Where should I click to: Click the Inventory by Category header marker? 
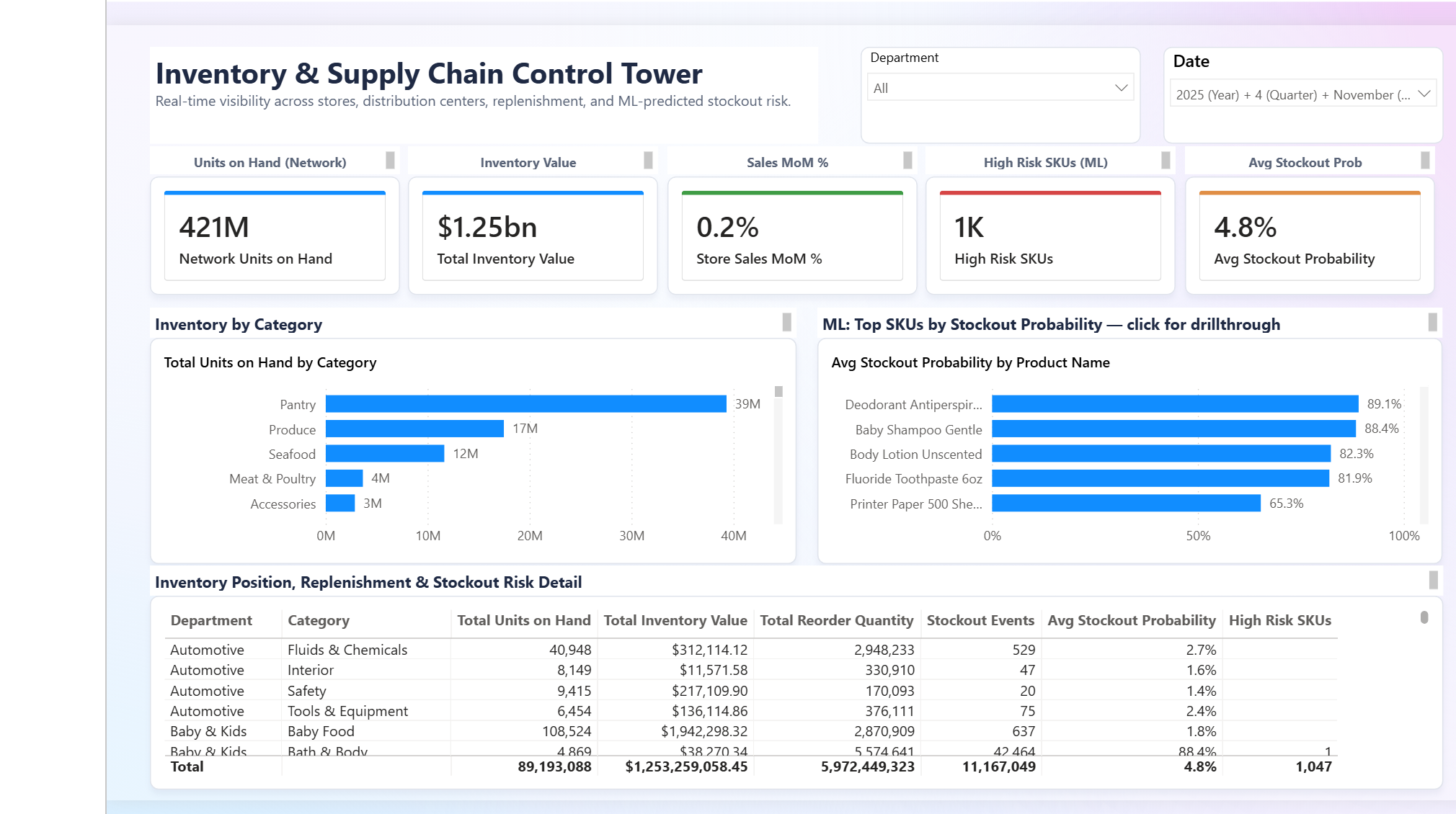coord(787,322)
